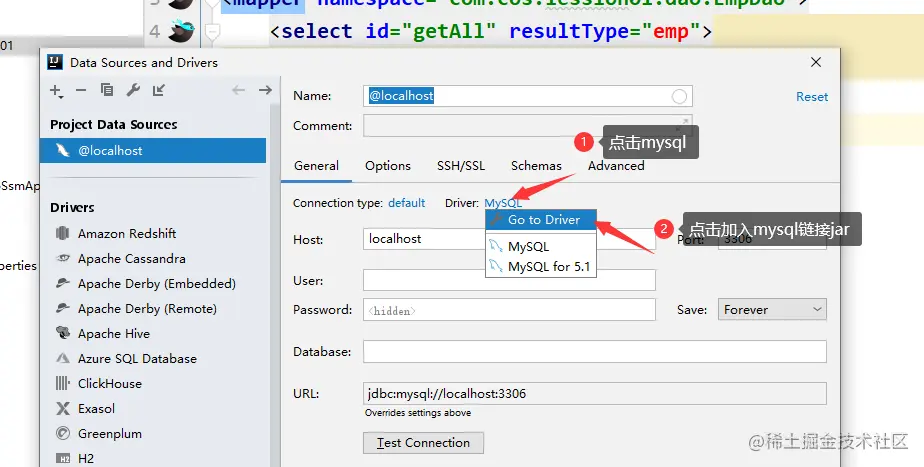Switch to the General tab
Screen dimensions: 924x467
coord(316,166)
